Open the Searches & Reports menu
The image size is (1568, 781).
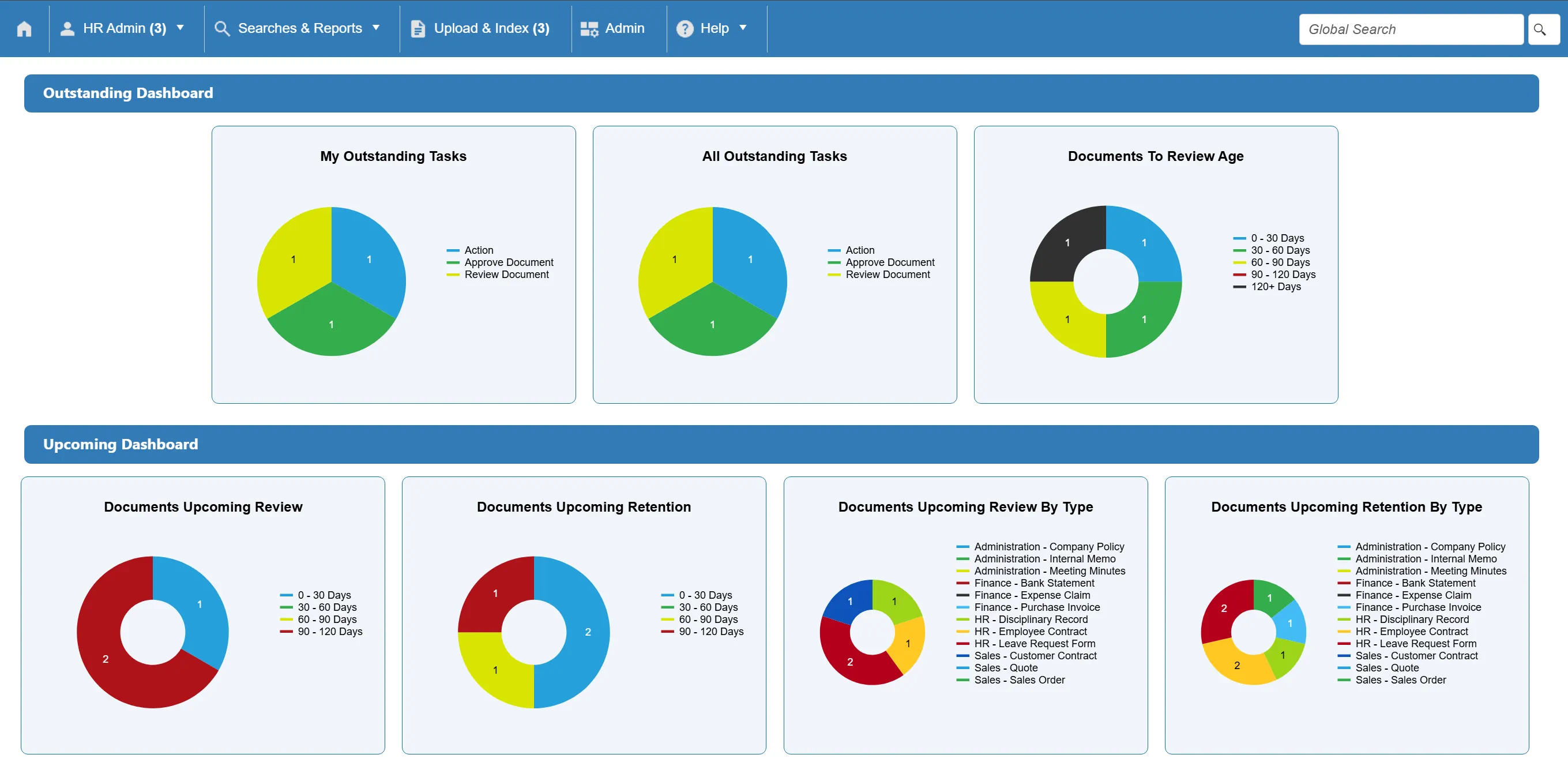[x=300, y=29]
